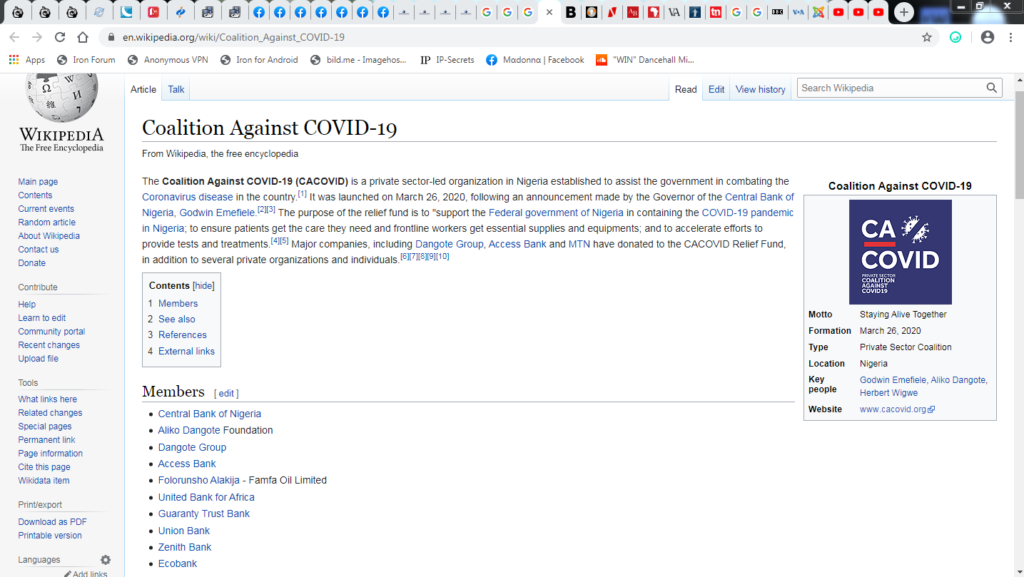Open the Printable version link

[50, 536]
